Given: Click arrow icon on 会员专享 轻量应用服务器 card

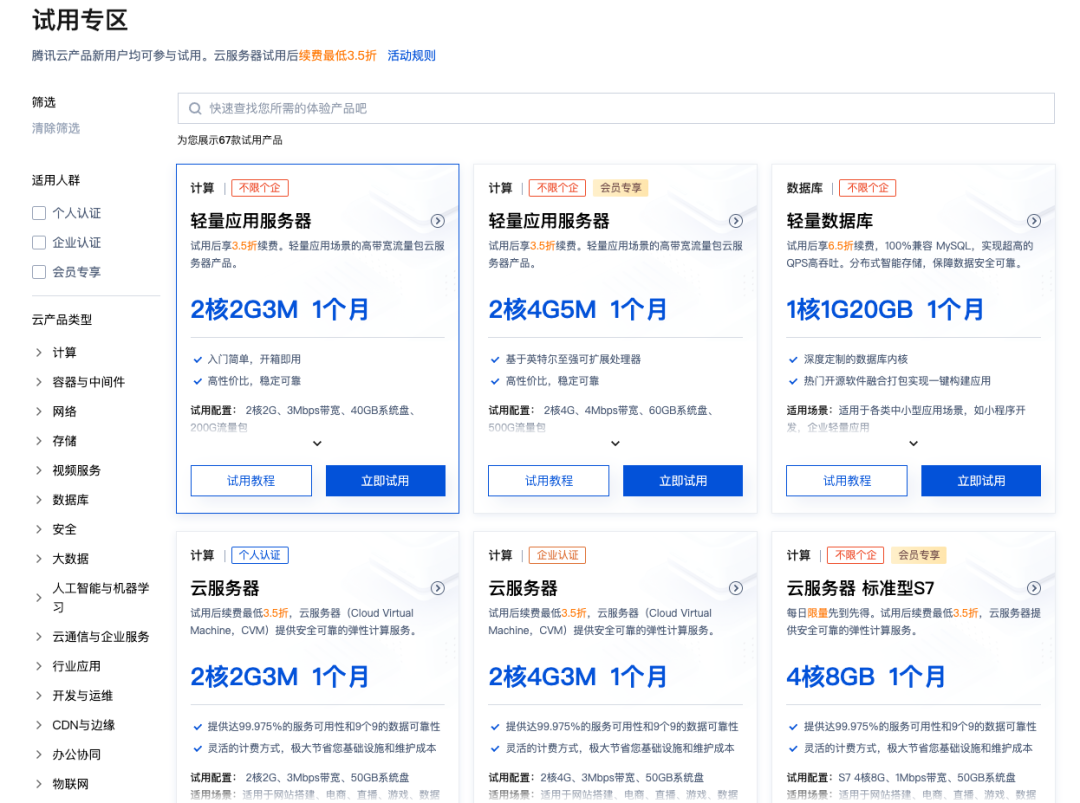Looking at the screenshot, I should click(736, 221).
